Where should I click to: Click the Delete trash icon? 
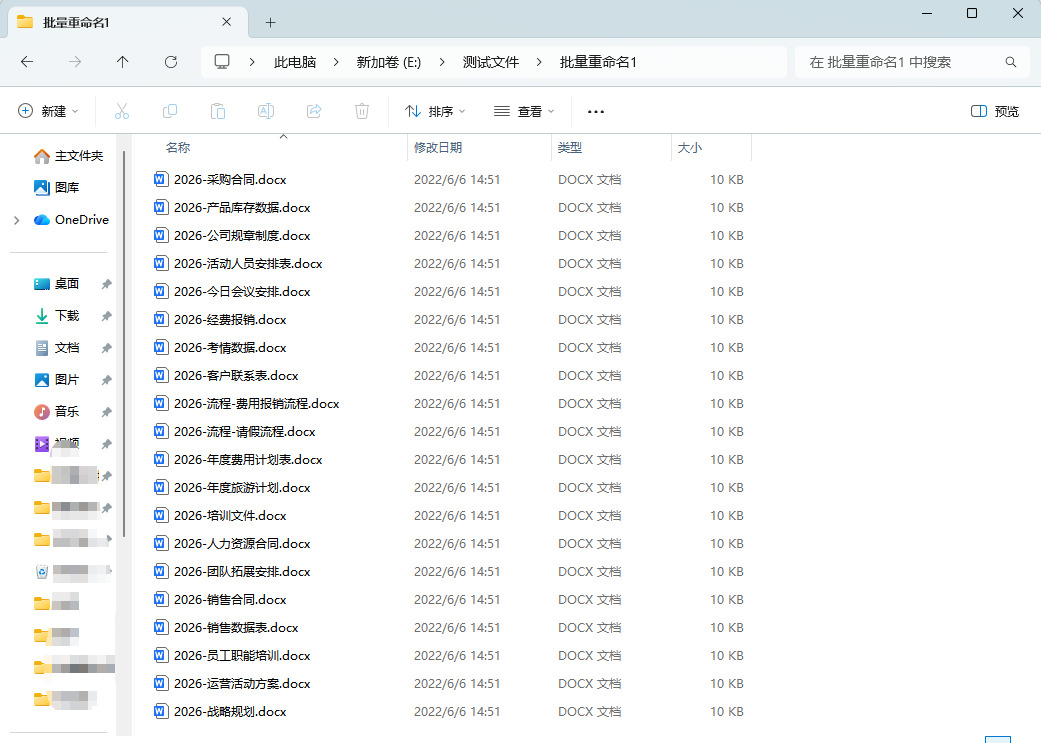(x=362, y=111)
